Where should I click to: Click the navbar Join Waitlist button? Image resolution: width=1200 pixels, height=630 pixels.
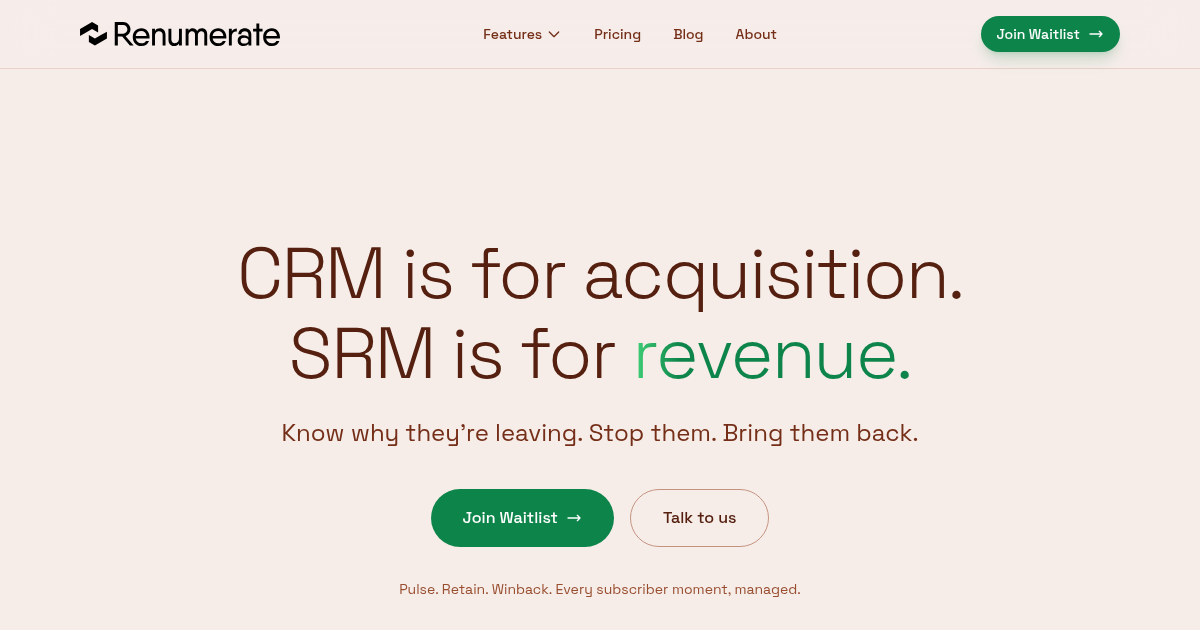pyautogui.click(x=1050, y=34)
